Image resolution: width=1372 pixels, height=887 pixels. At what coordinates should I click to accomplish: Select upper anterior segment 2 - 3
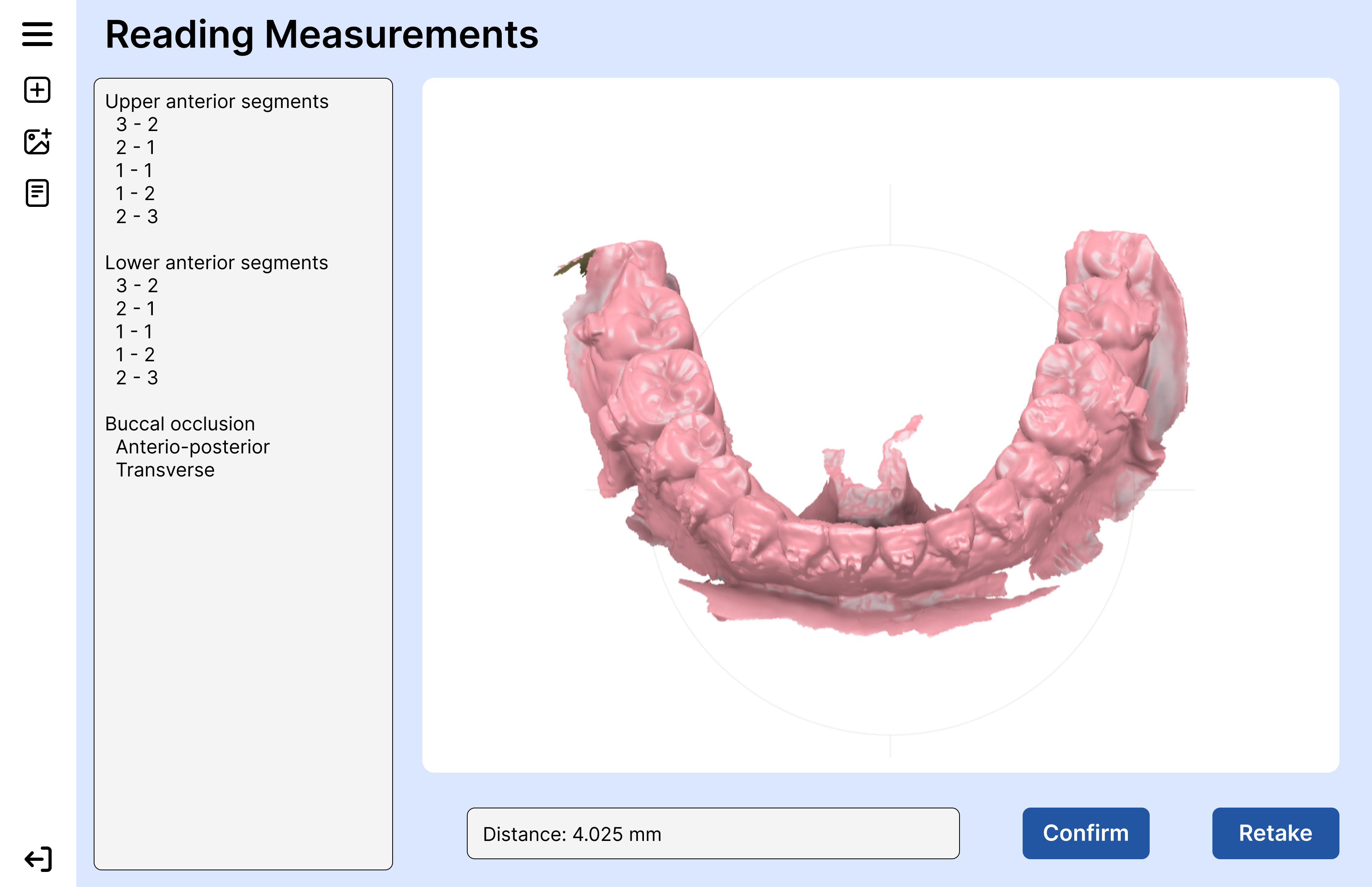[x=137, y=216]
